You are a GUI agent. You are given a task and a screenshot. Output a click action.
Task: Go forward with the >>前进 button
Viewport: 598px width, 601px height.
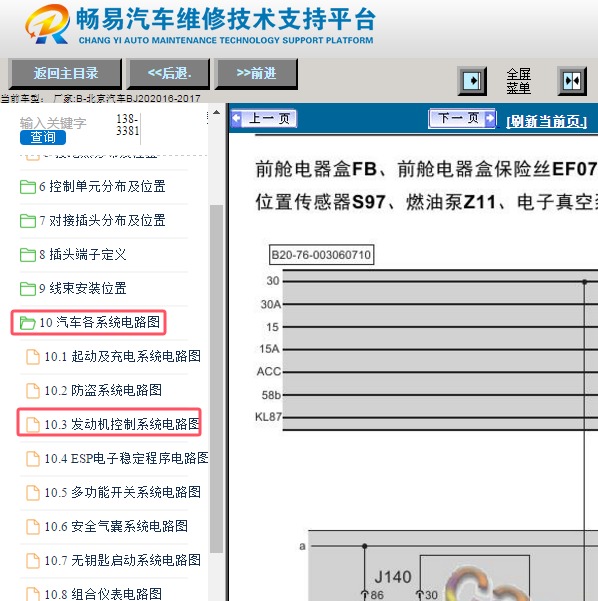[x=256, y=73]
